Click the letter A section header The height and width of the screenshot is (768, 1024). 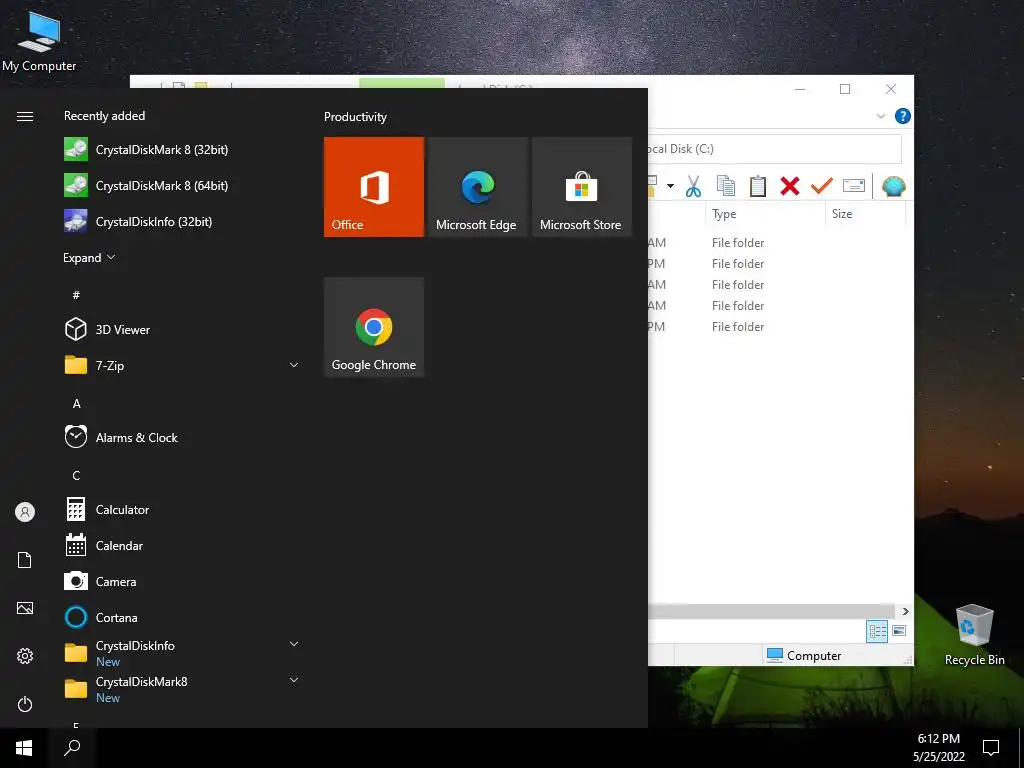[x=76, y=404]
